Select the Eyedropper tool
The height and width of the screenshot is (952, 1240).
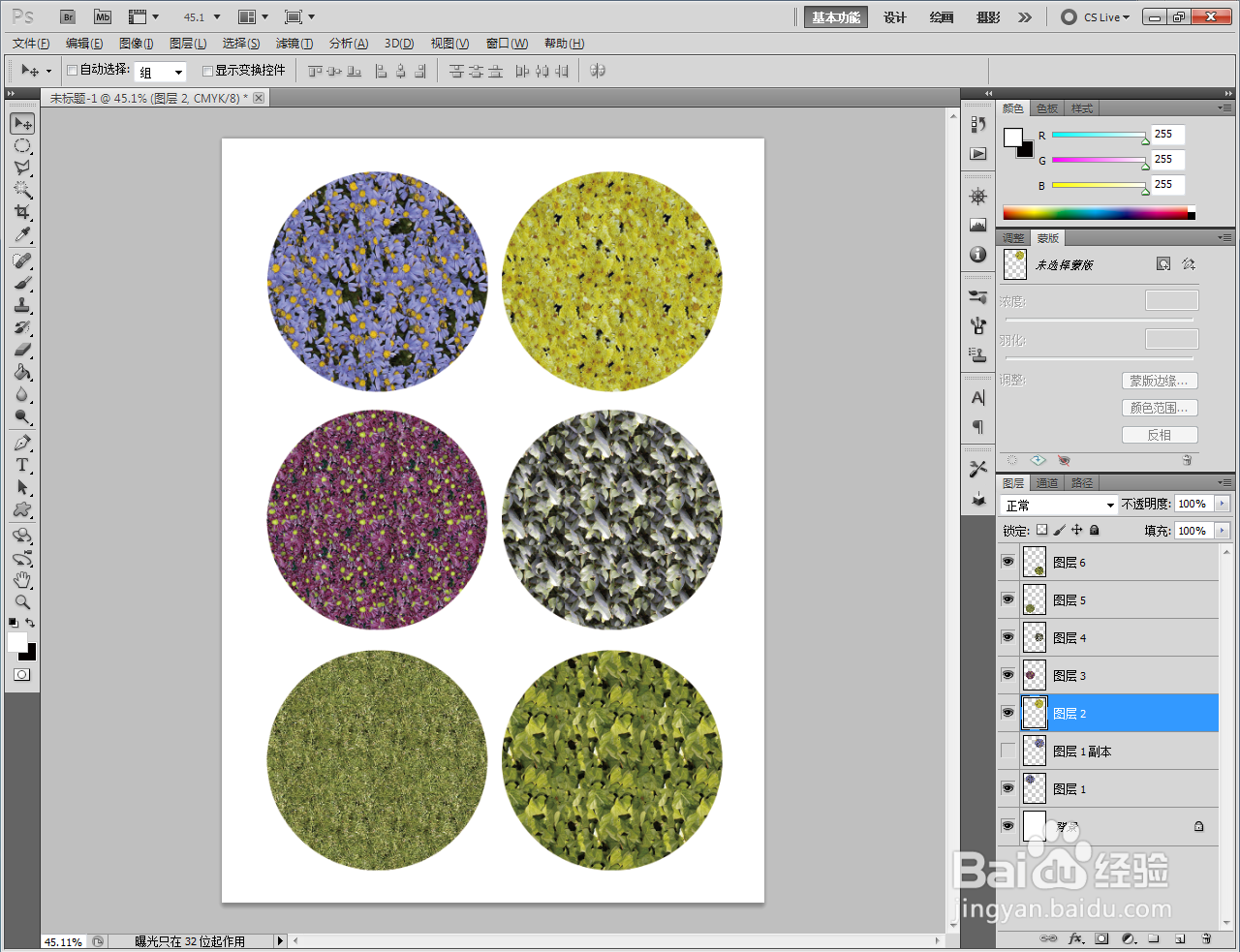pyautogui.click(x=22, y=235)
